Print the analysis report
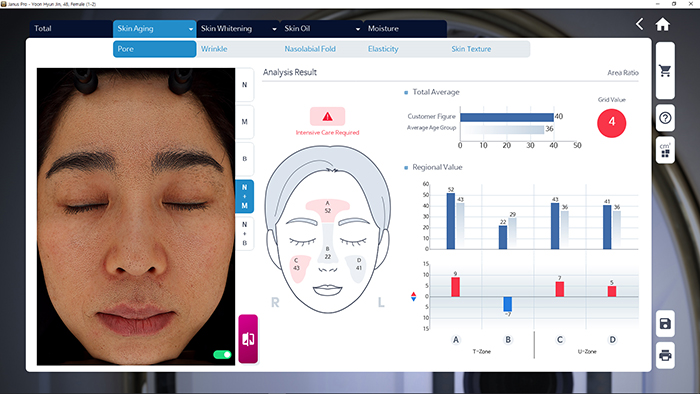 (665, 356)
